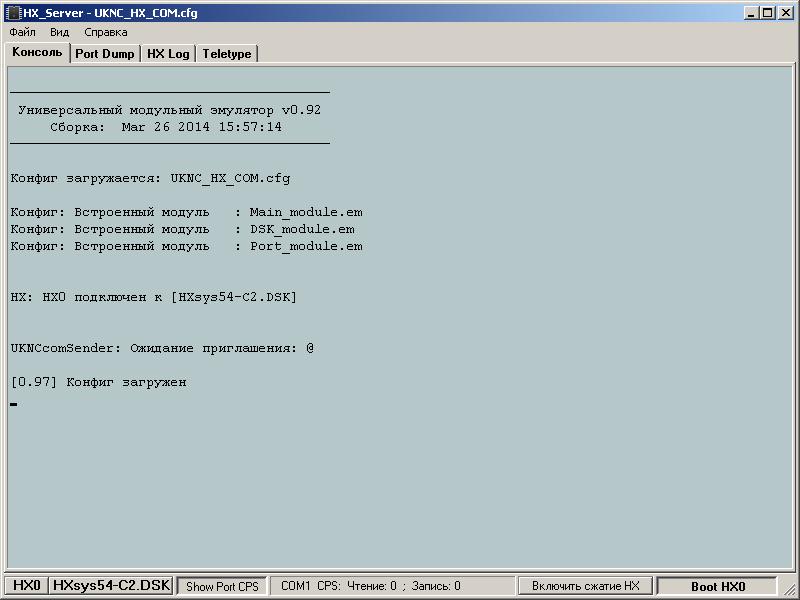Select the Teletype tab
Image resolution: width=800 pixels, height=600 pixels.
(227, 54)
